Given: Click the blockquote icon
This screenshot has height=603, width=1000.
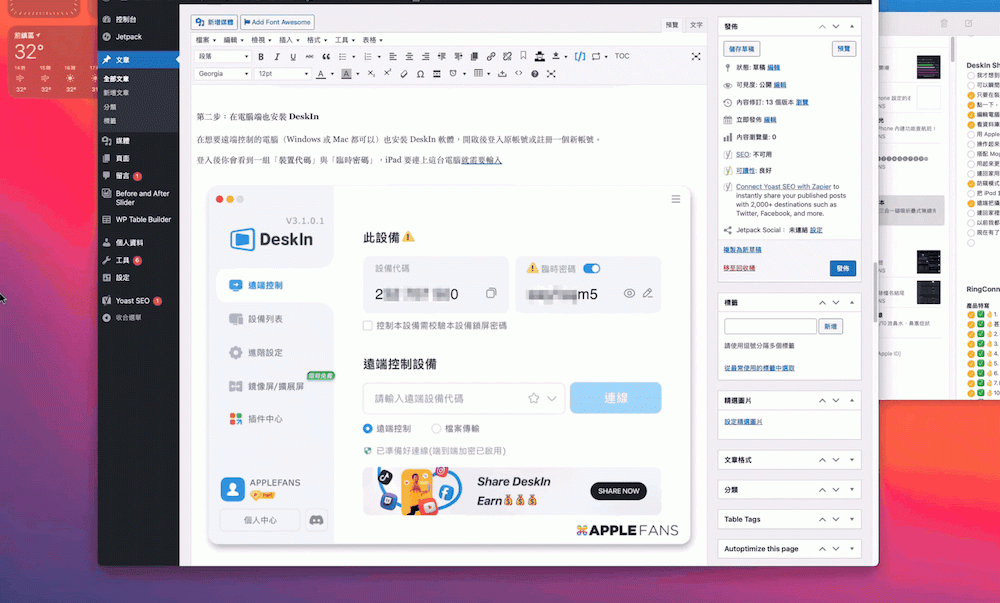Looking at the screenshot, I should coord(326,56).
